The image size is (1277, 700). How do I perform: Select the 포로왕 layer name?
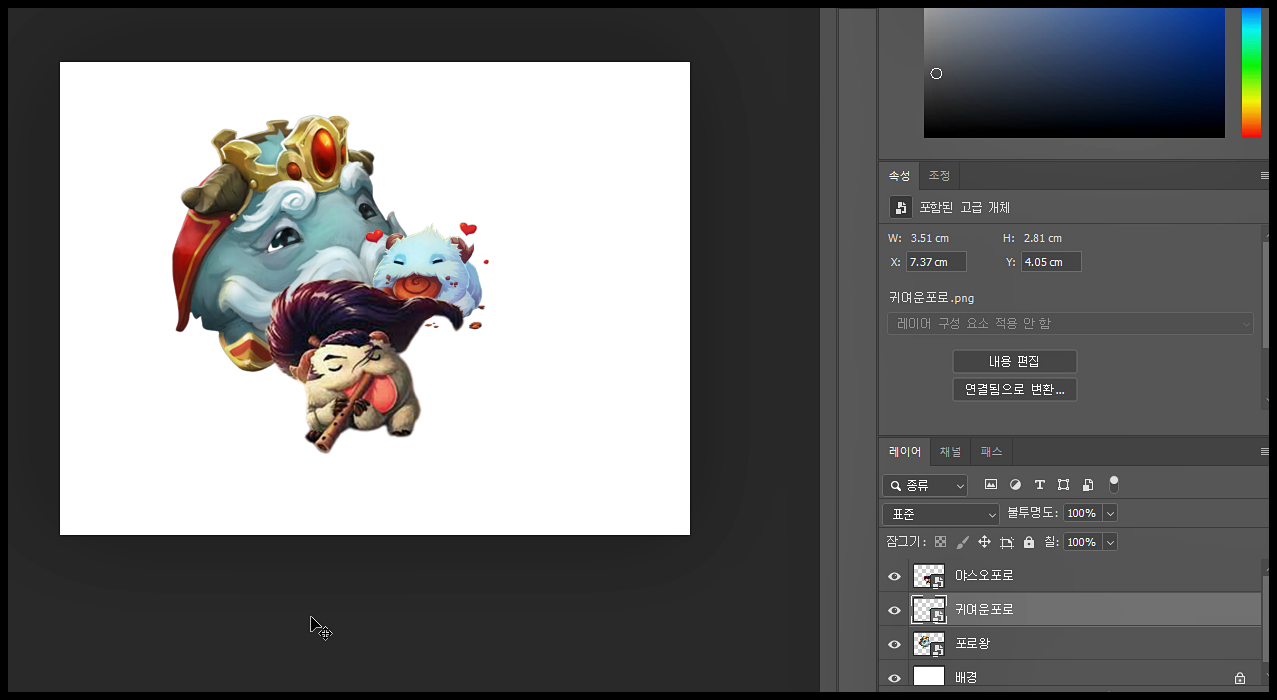tap(972, 644)
